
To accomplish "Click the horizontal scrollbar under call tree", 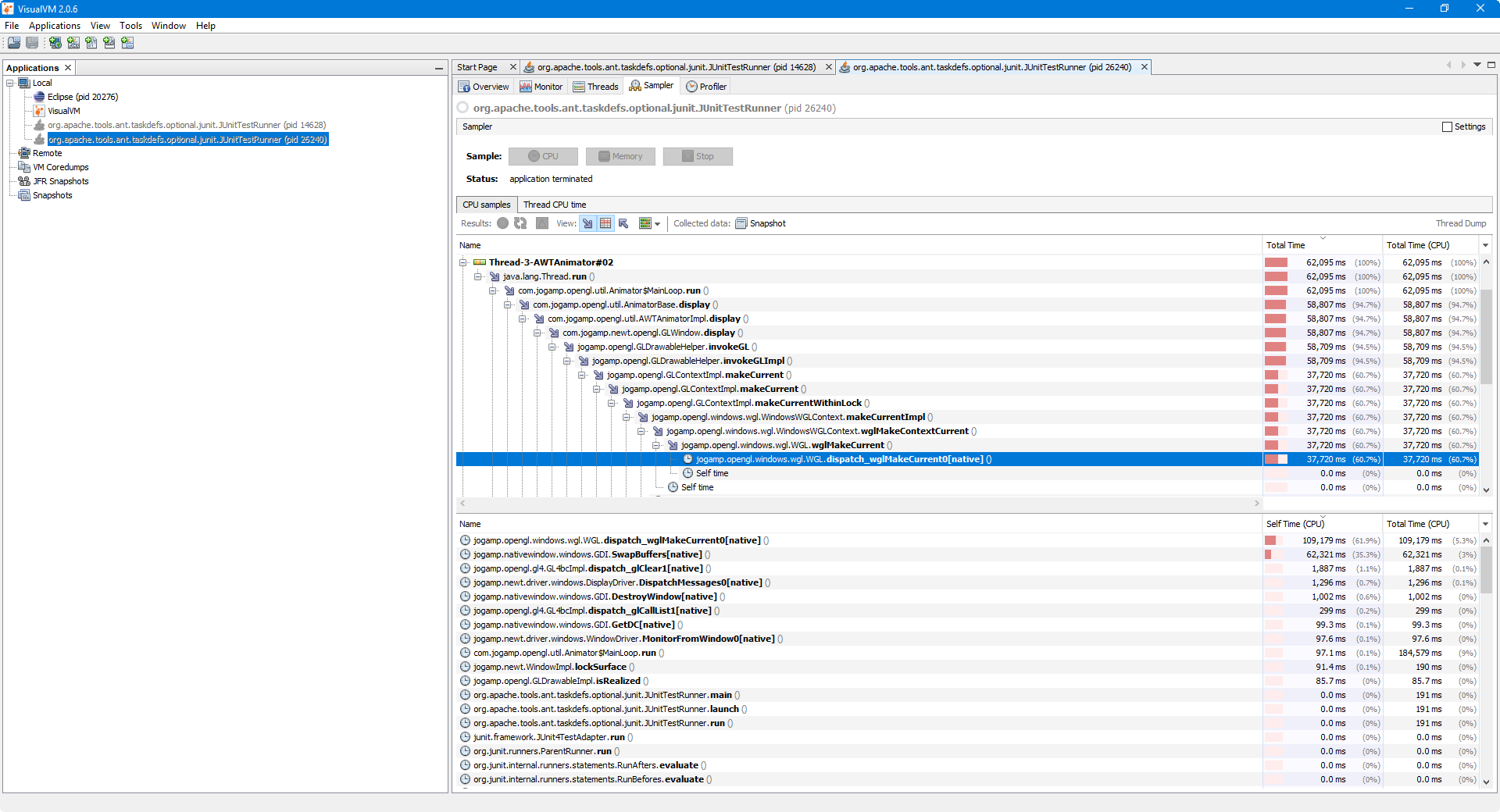I will (859, 504).
